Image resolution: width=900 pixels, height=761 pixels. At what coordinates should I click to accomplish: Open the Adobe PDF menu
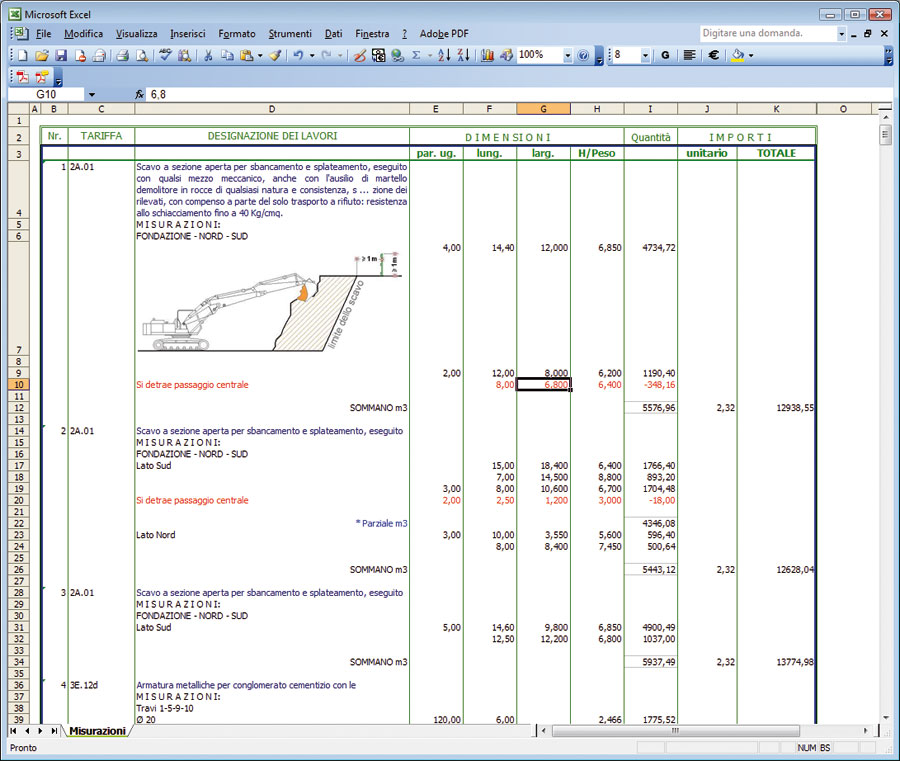pyautogui.click(x=444, y=34)
